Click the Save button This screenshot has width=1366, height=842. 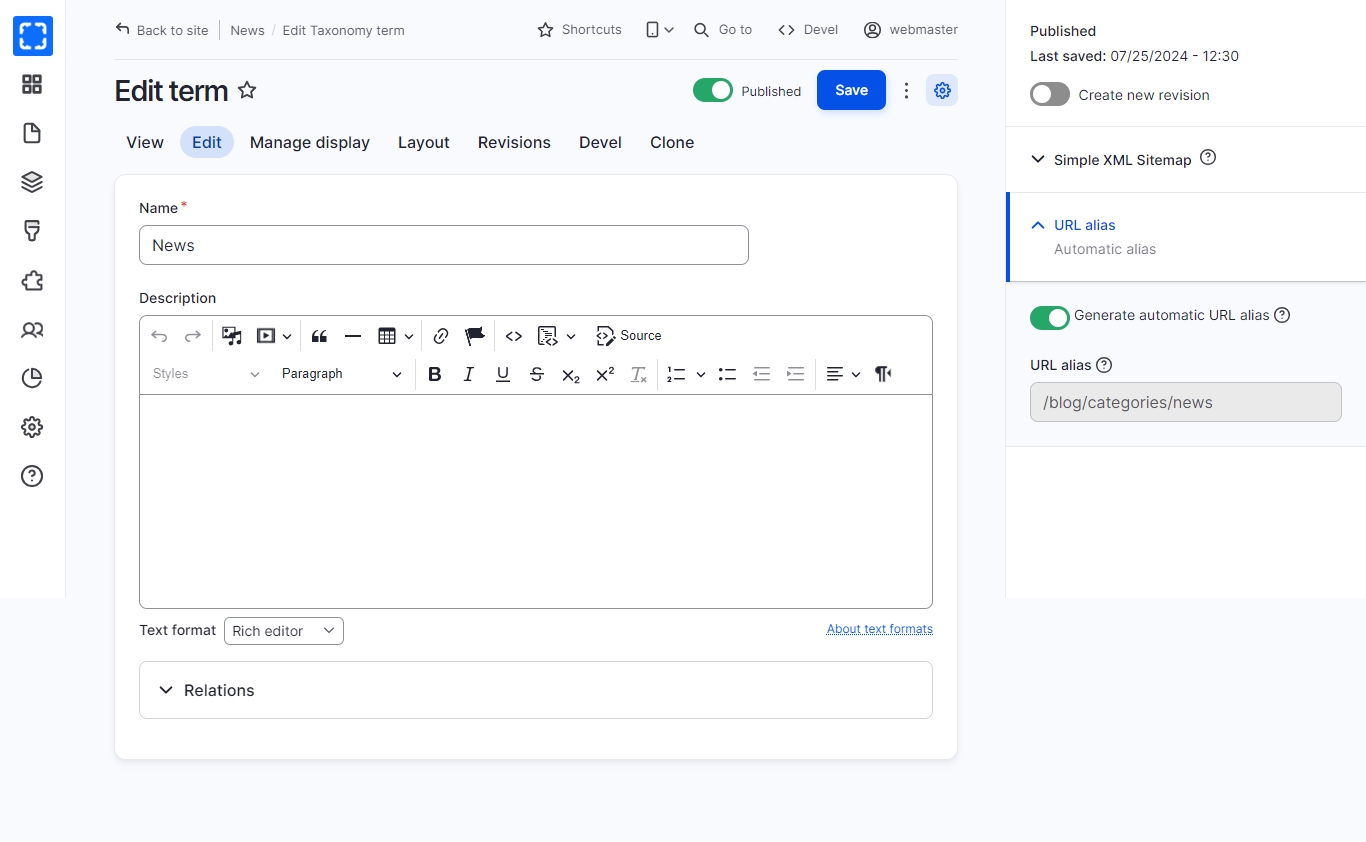(851, 90)
